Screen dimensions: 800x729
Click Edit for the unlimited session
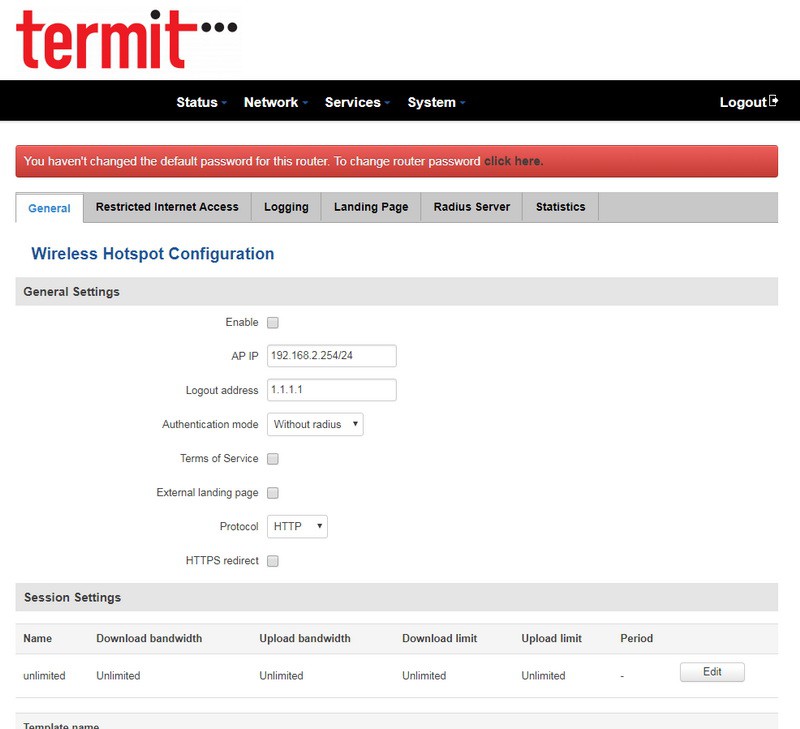[x=712, y=672]
